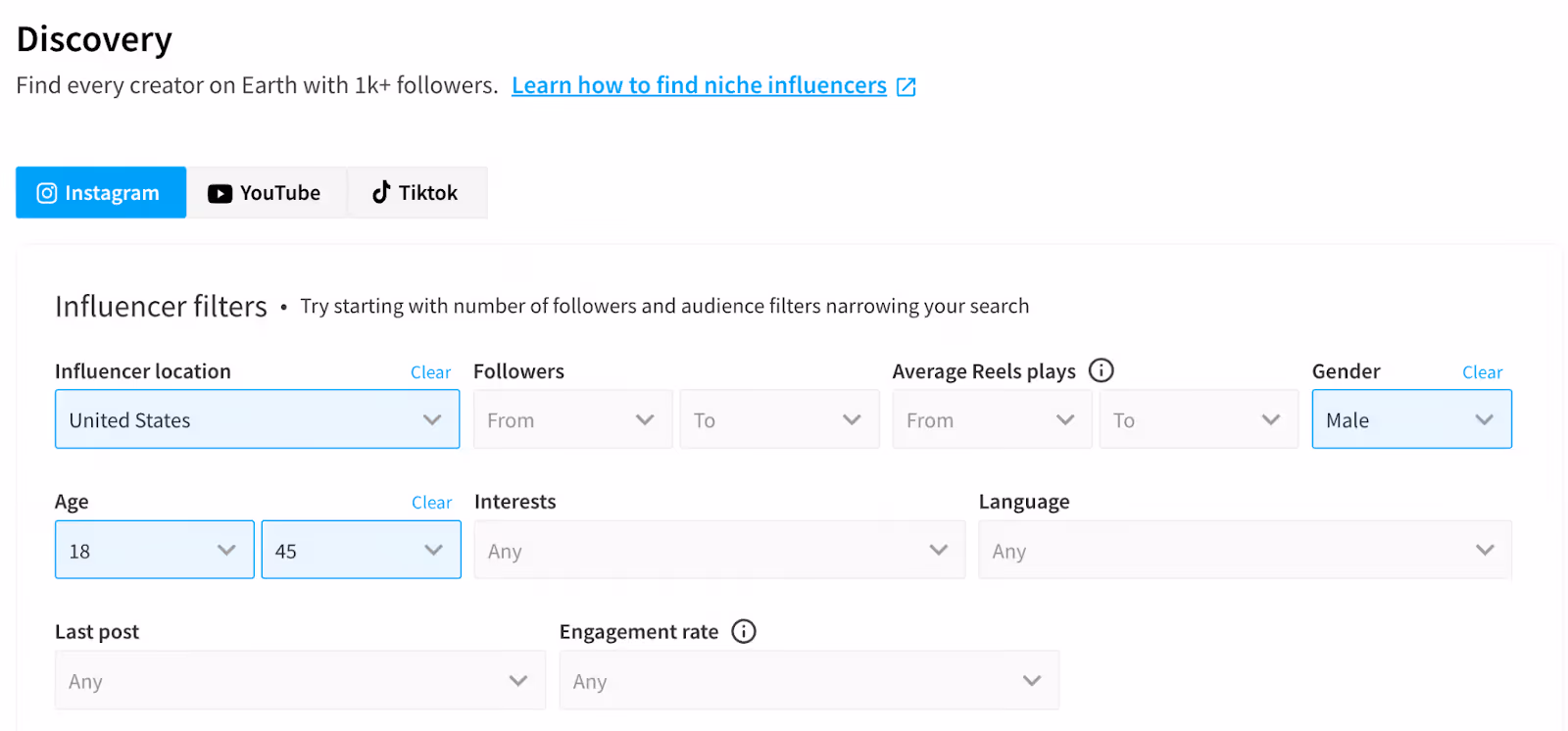Viewport: 1568px width, 731px height.
Task: Clear the Gender filter
Action: [x=1482, y=372]
